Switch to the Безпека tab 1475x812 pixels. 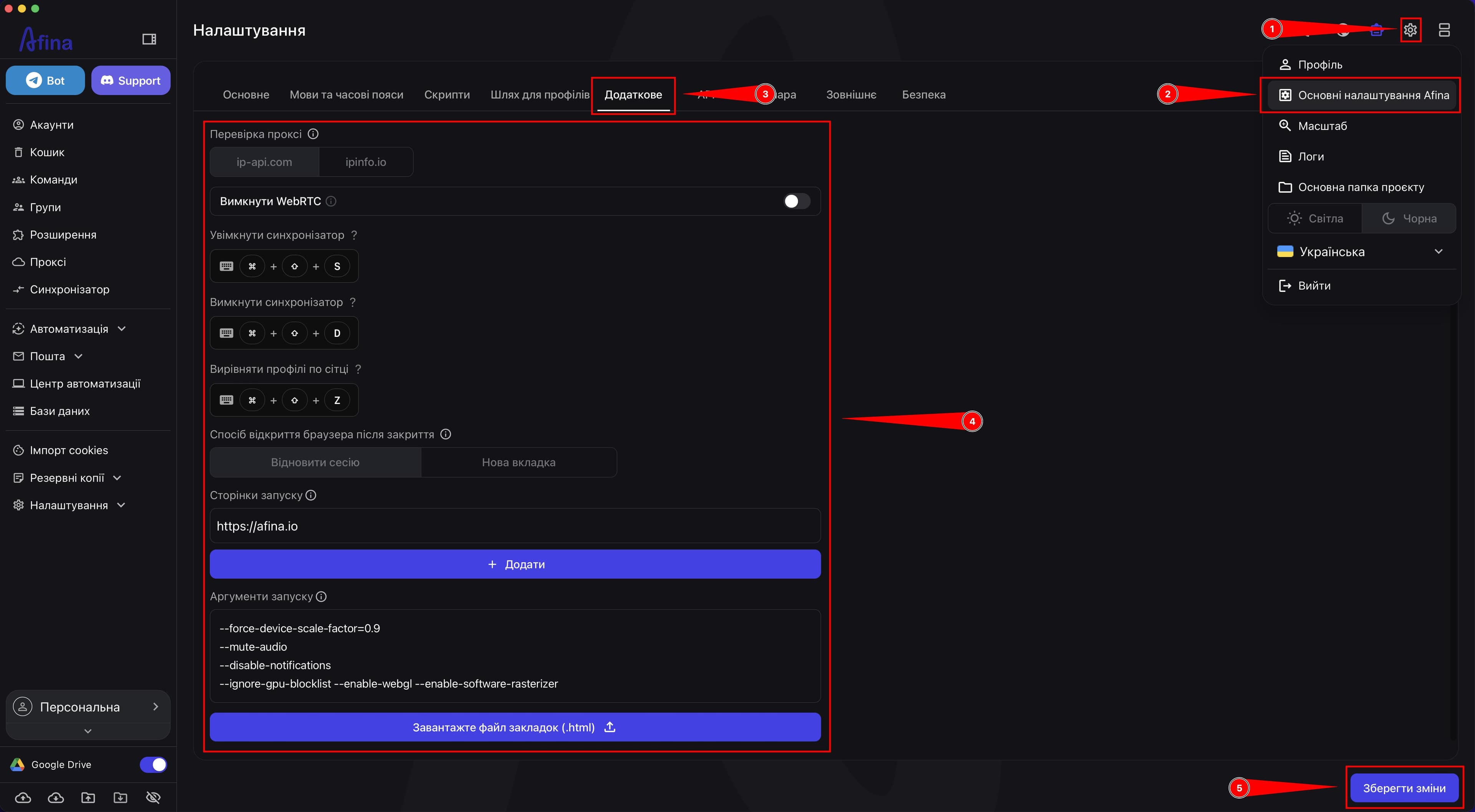point(923,94)
